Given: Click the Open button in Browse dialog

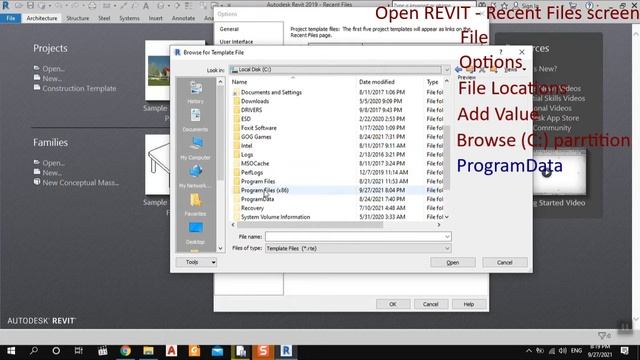Looking at the screenshot, I should [453, 262].
